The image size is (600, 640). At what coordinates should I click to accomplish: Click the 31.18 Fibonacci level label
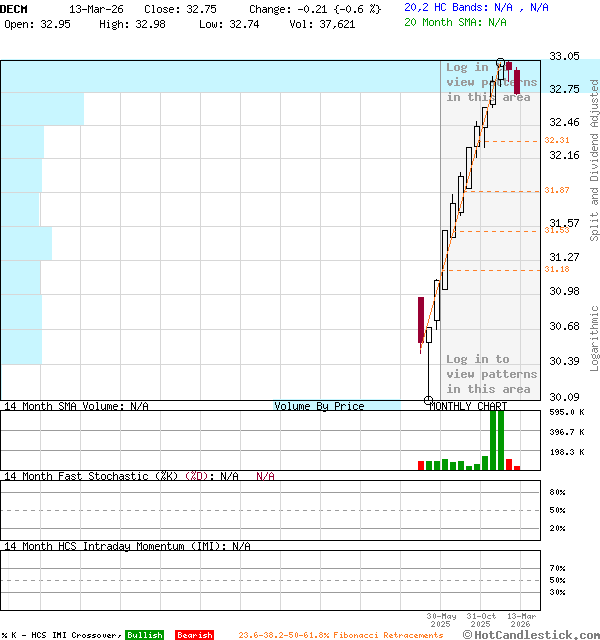click(557, 269)
